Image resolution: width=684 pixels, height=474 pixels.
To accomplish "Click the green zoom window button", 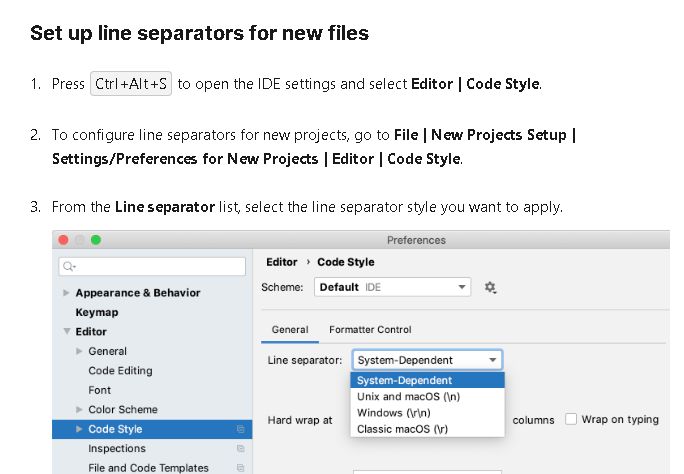I will [x=96, y=240].
